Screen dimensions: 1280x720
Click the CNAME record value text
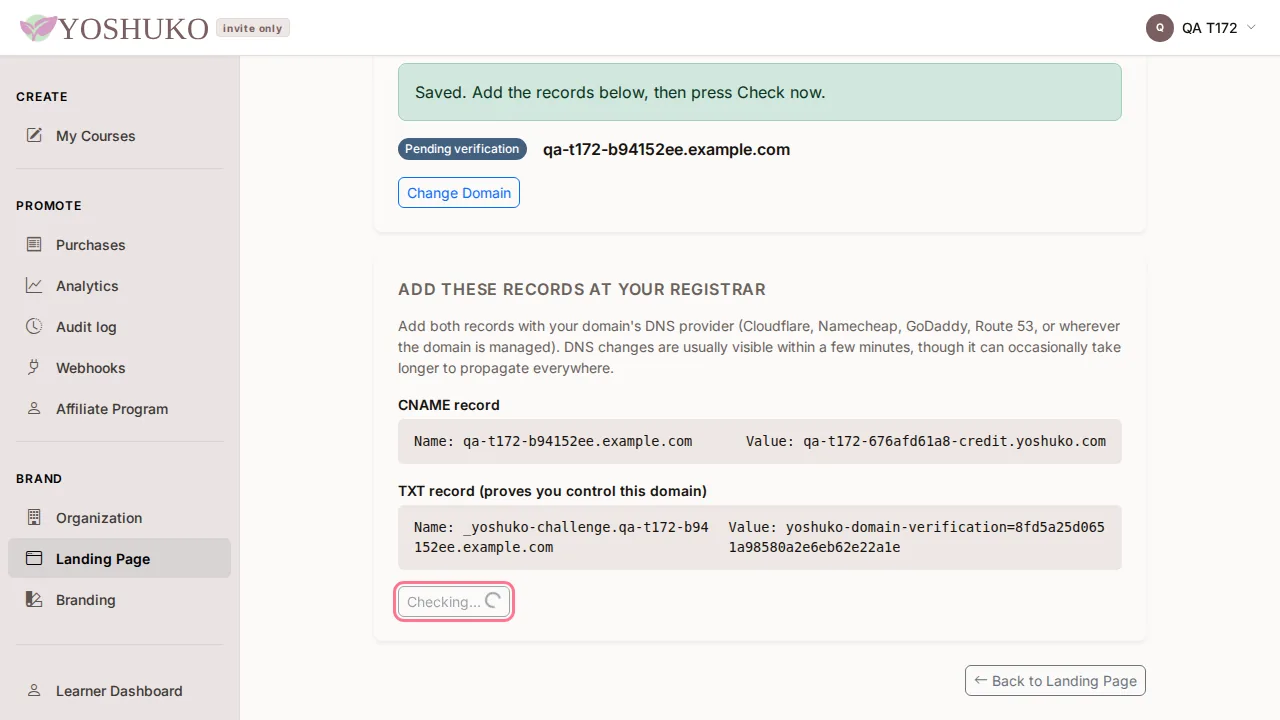tap(926, 441)
